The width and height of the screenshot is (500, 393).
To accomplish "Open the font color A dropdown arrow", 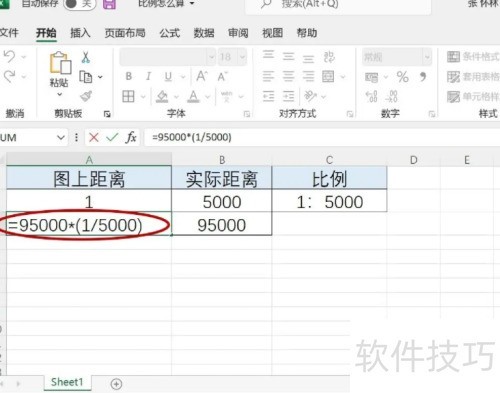I will (207, 97).
